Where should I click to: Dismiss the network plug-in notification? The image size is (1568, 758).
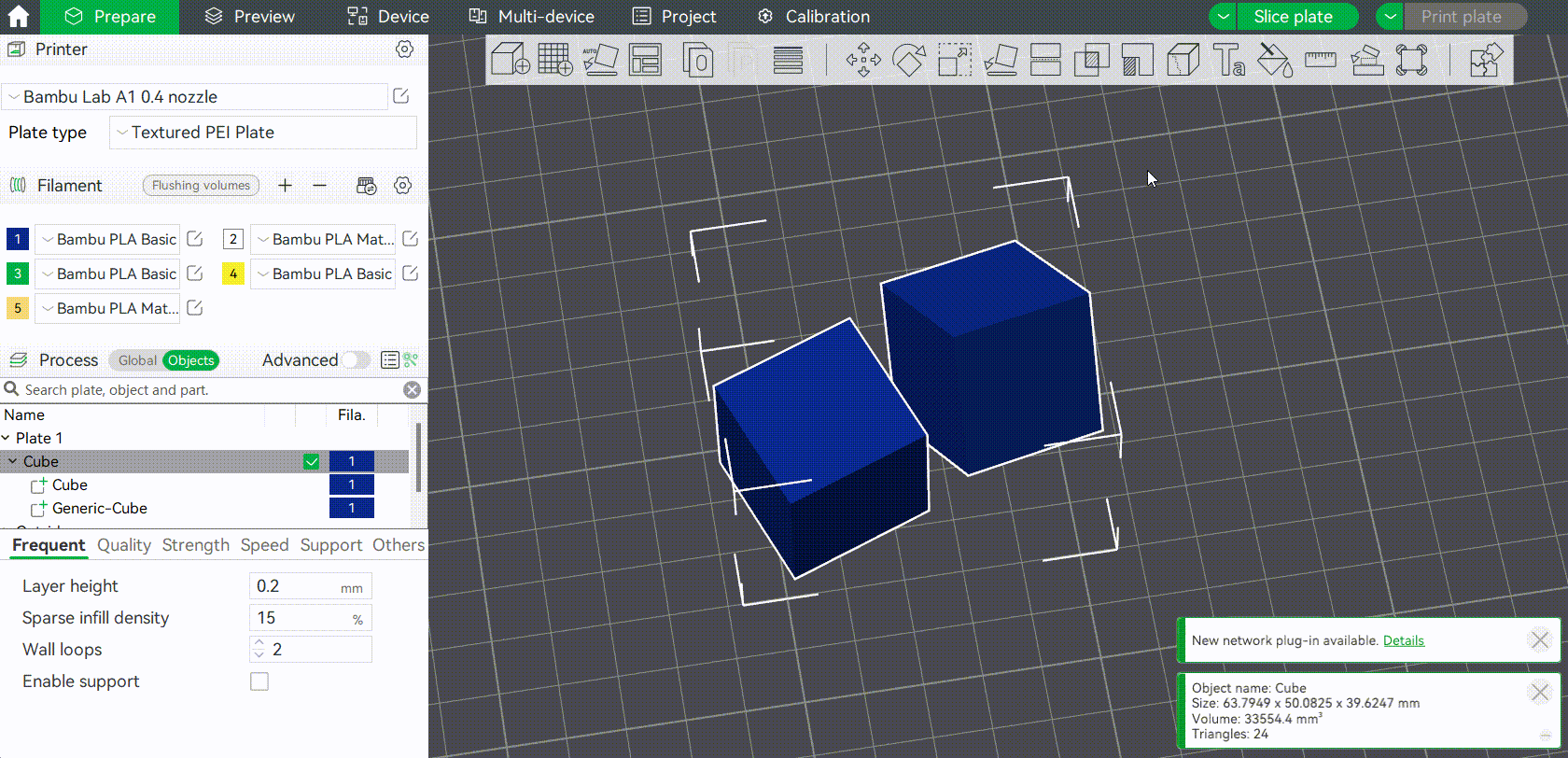[x=1540, y=639]
